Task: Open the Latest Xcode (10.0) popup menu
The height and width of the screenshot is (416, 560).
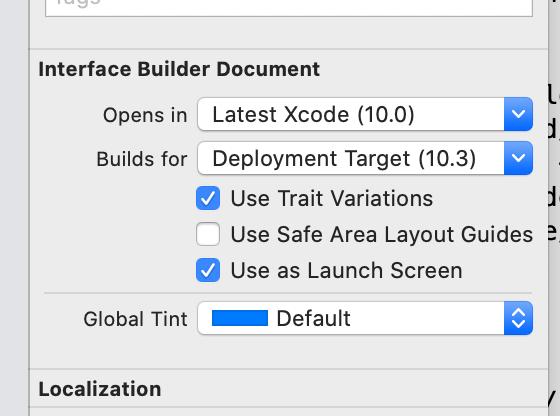Action: pyautogui.click(x=365, y=114)
